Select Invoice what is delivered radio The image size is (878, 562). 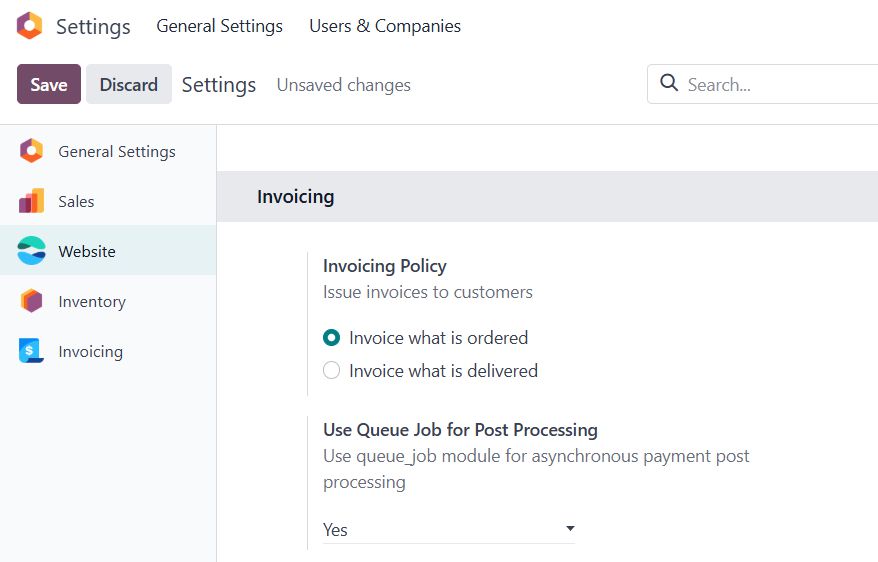[332, 371]
